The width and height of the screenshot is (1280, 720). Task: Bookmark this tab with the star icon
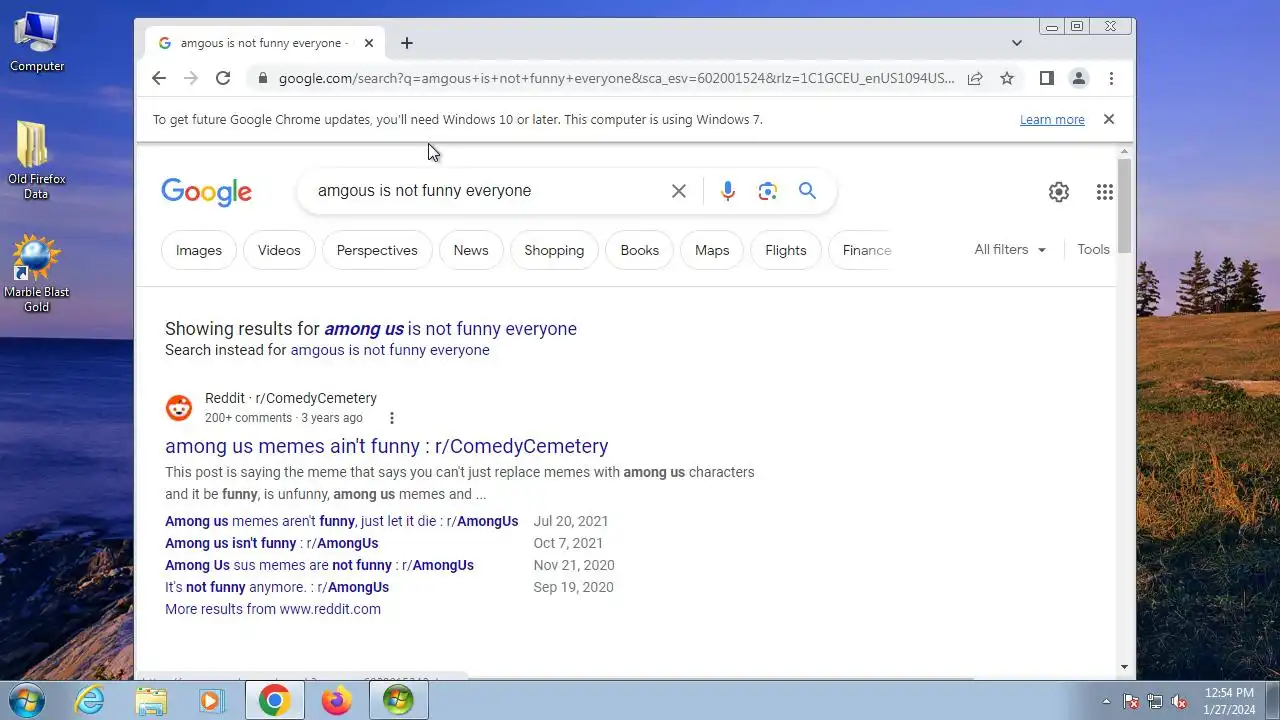pos(1007,78)
